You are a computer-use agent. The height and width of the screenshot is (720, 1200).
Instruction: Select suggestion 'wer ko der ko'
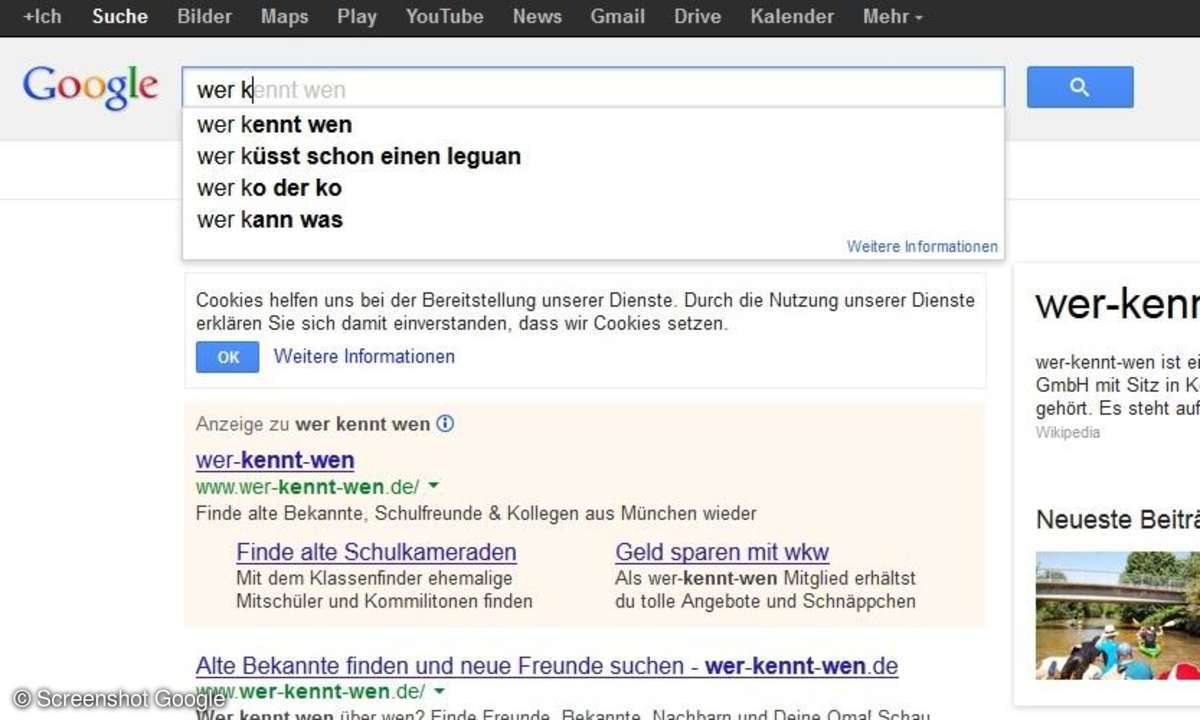592,188
